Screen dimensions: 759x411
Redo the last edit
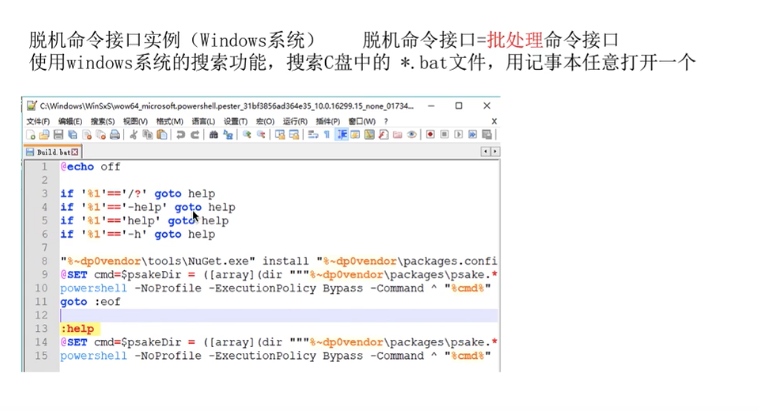pos(195,135)
